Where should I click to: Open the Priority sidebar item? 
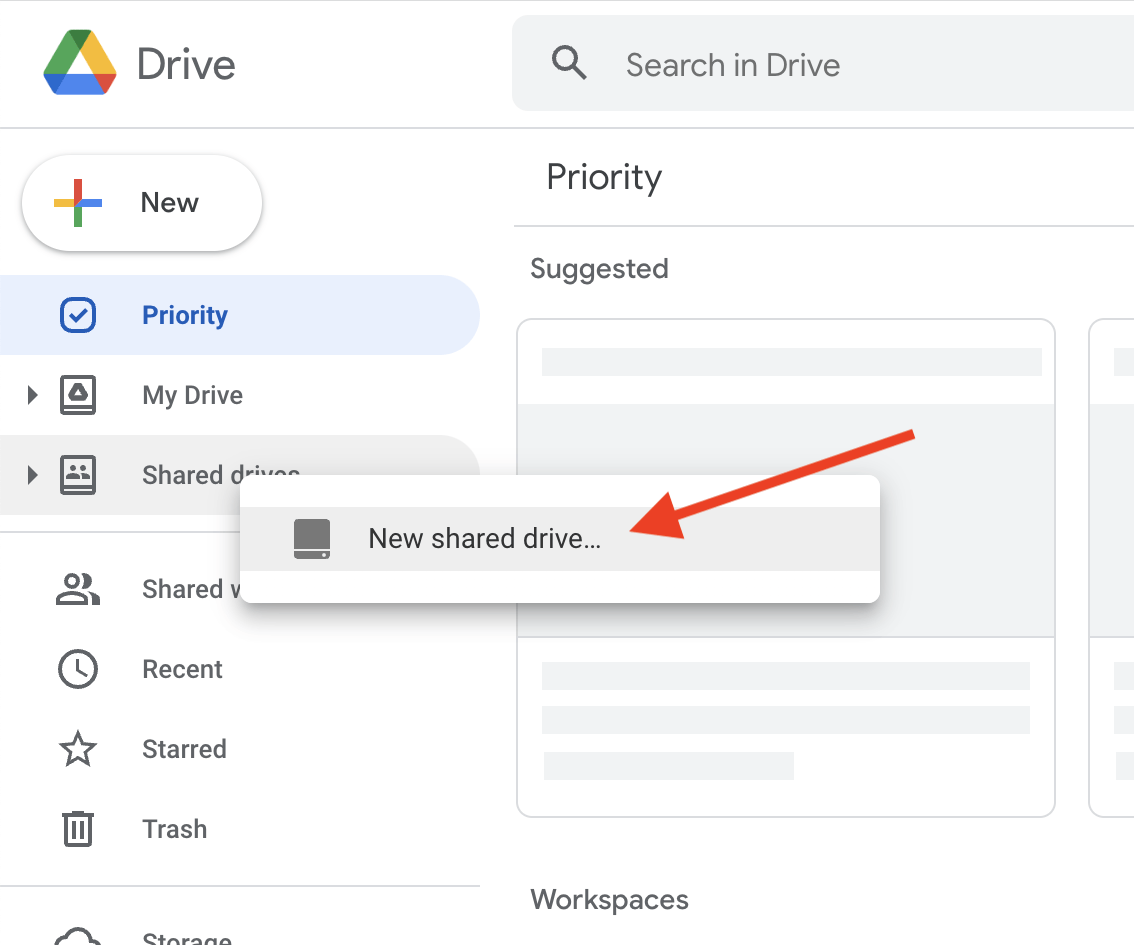pos(185,315)
